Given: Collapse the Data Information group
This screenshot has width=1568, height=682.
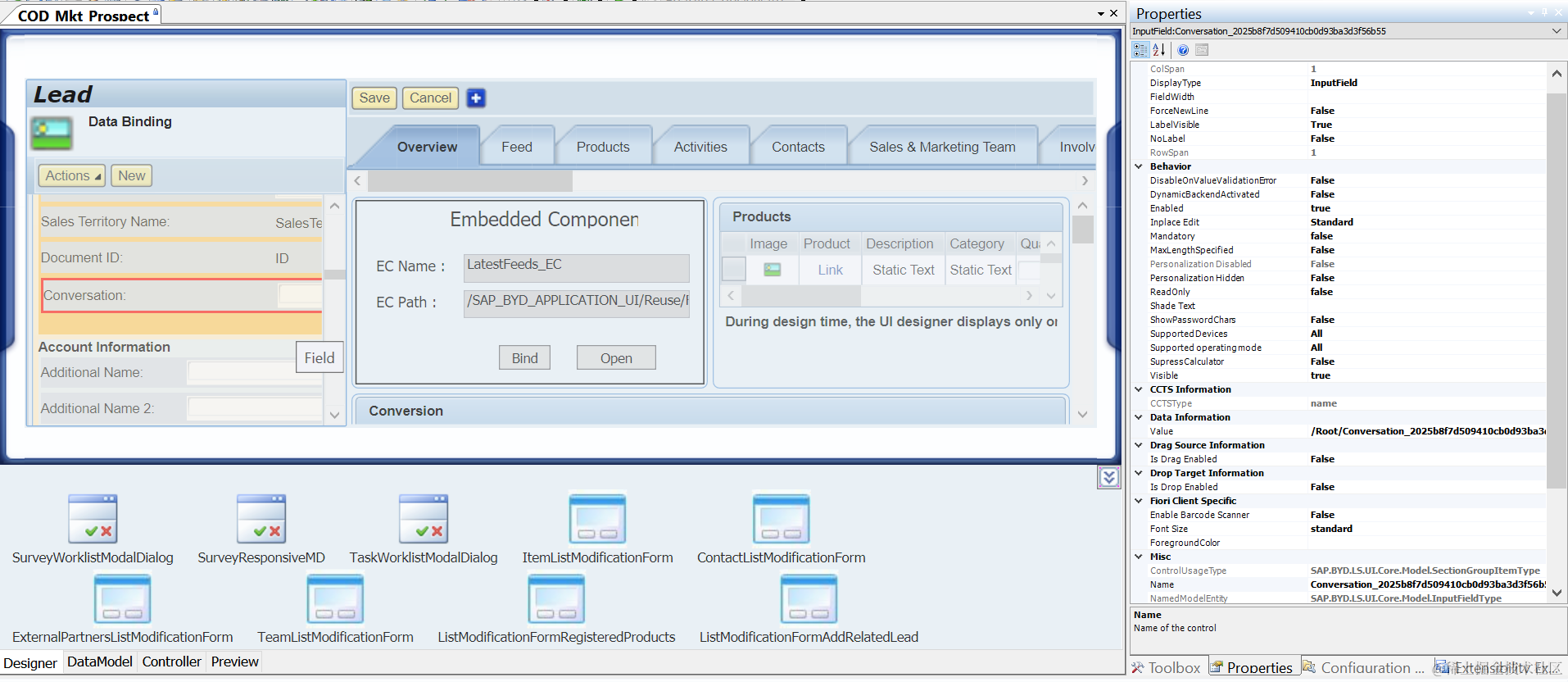Looking at the screenshot, I should 1138,417.
